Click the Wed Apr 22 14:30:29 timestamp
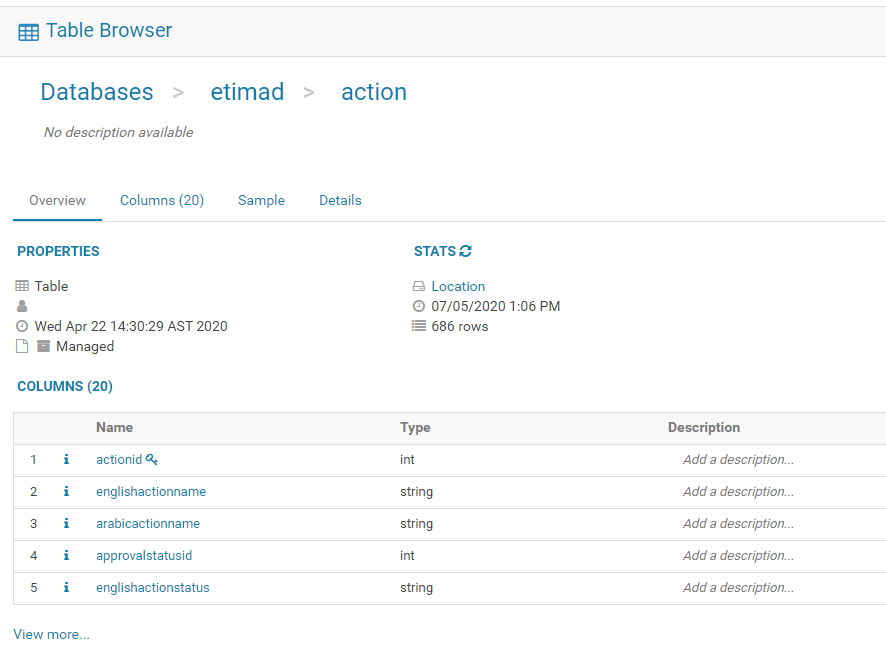This screenshot has width=886, height=648. pos(131,327)
